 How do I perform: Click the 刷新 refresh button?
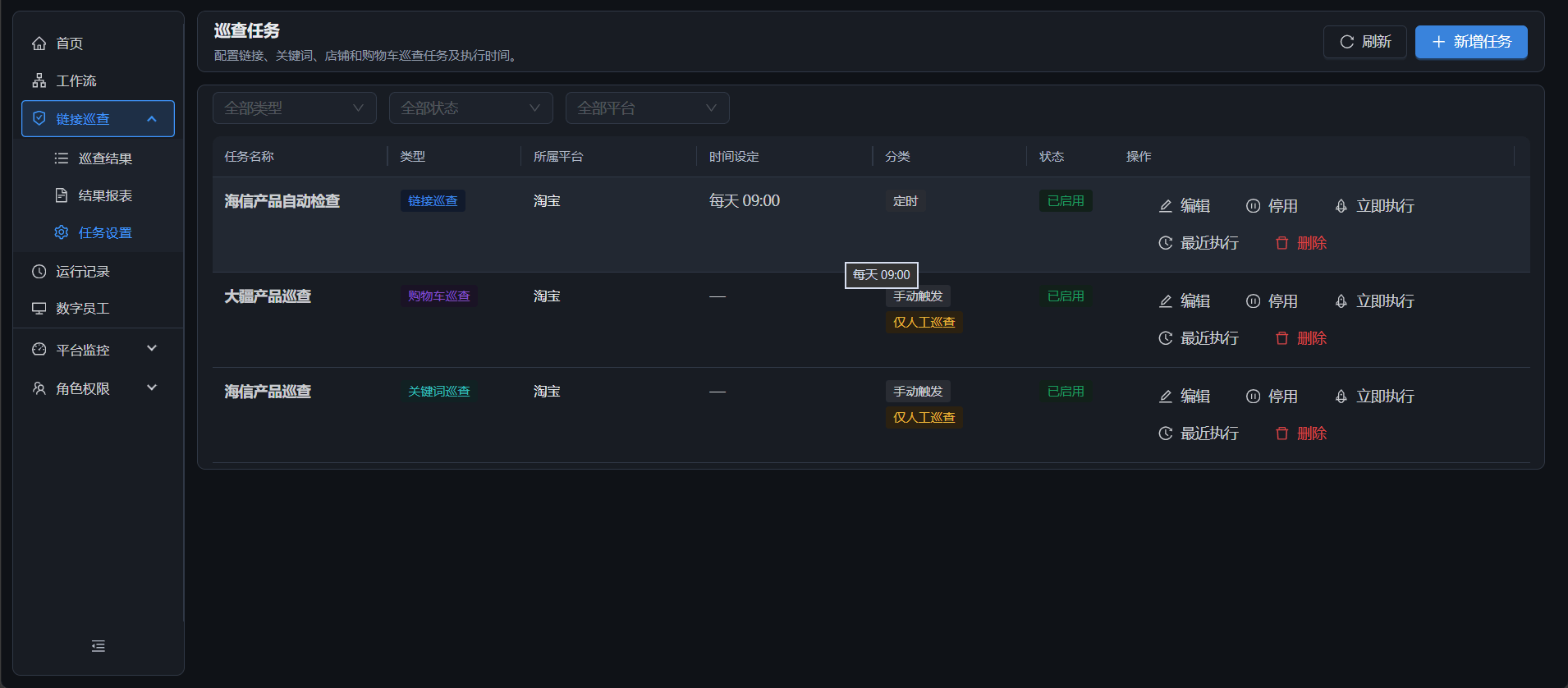click(x=1365, y=42)
